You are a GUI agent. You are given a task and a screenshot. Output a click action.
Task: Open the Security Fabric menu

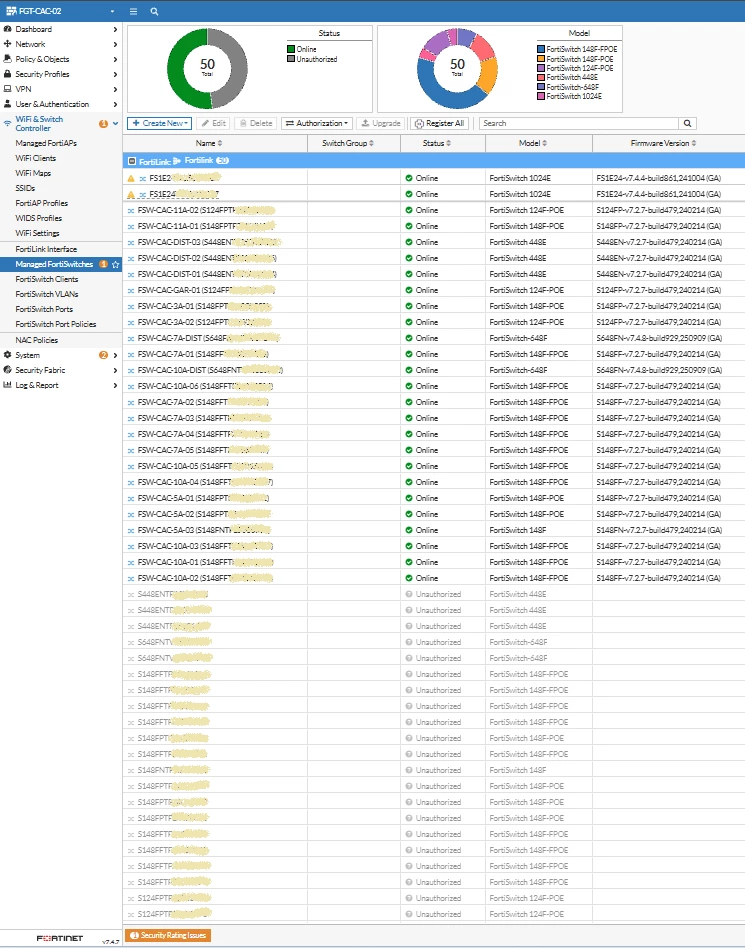(x=61, y=370)
